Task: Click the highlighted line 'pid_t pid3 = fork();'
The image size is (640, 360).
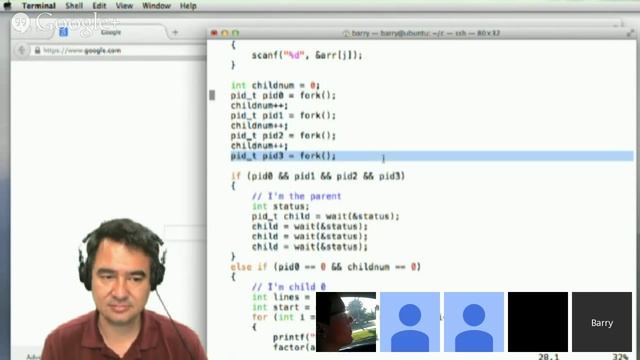Action: 283,156
